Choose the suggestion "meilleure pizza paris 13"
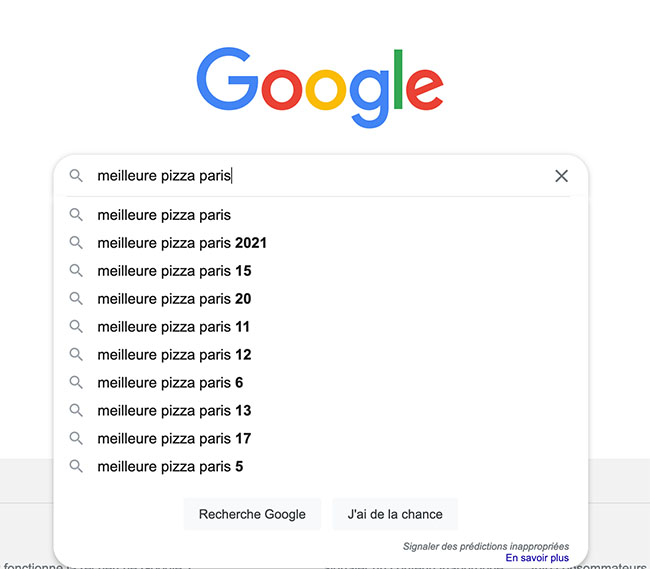 pos(174,411)
